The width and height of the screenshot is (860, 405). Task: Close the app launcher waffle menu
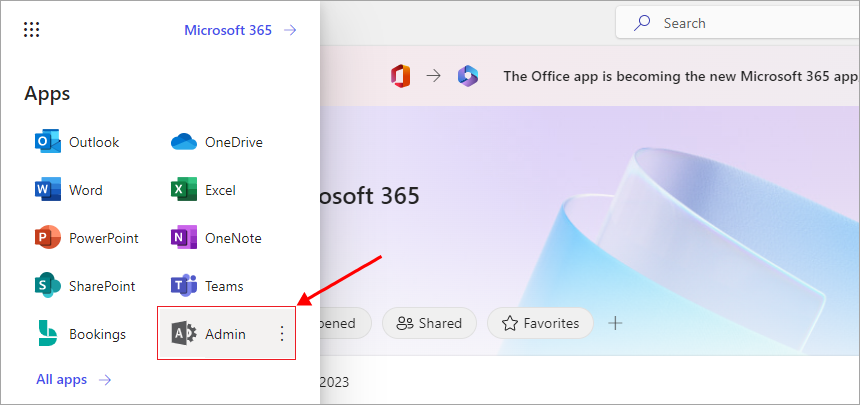(31, 30)
